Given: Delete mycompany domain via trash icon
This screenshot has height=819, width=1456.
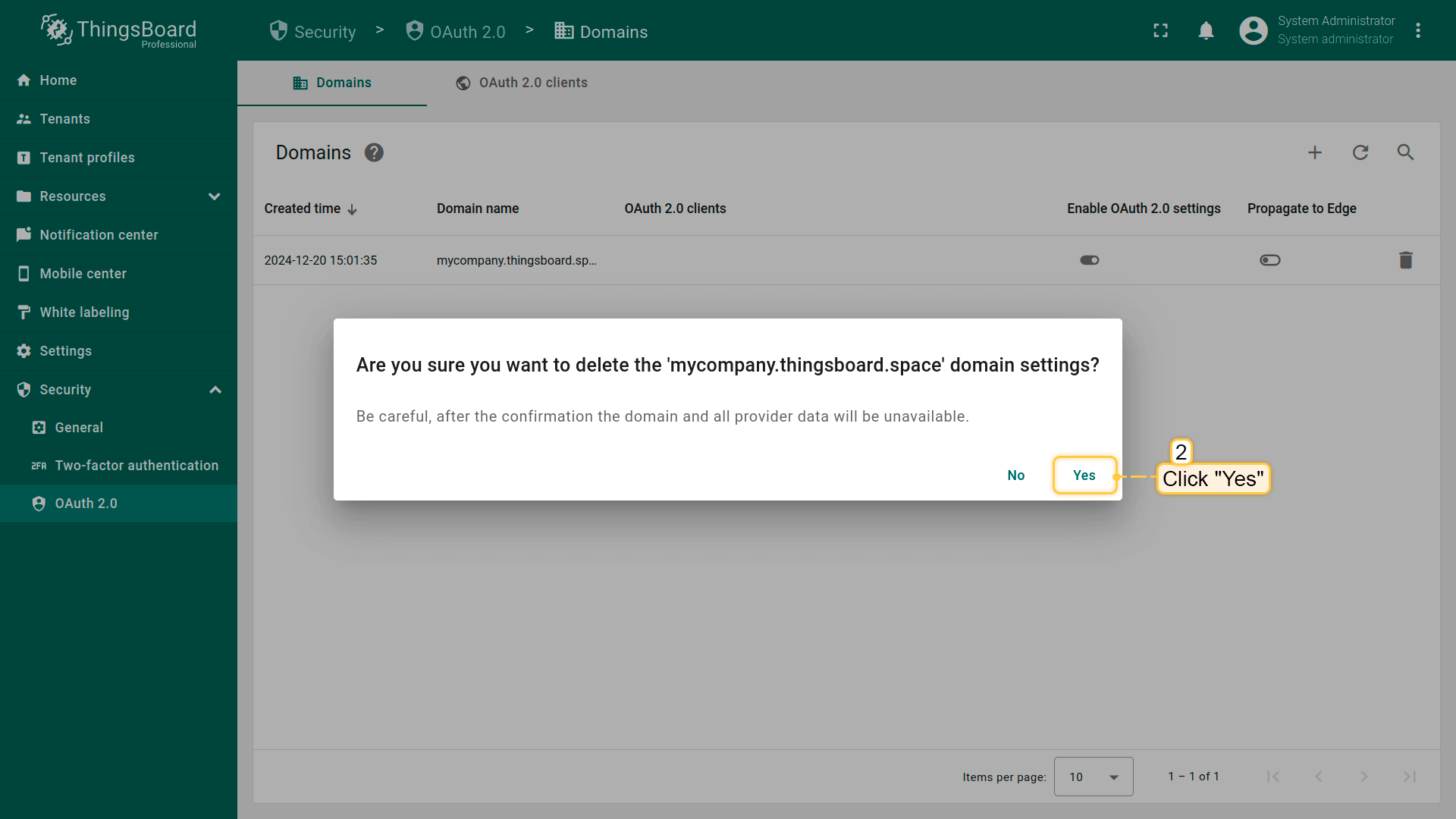Looking at the screenshot, I should tap(1405, 260).
